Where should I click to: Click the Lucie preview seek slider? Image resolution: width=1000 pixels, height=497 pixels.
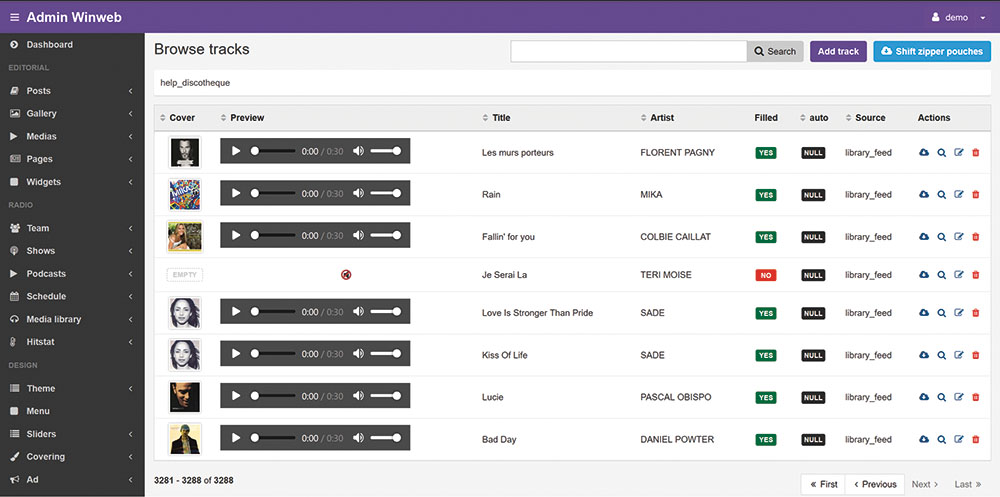click(273, 396)
